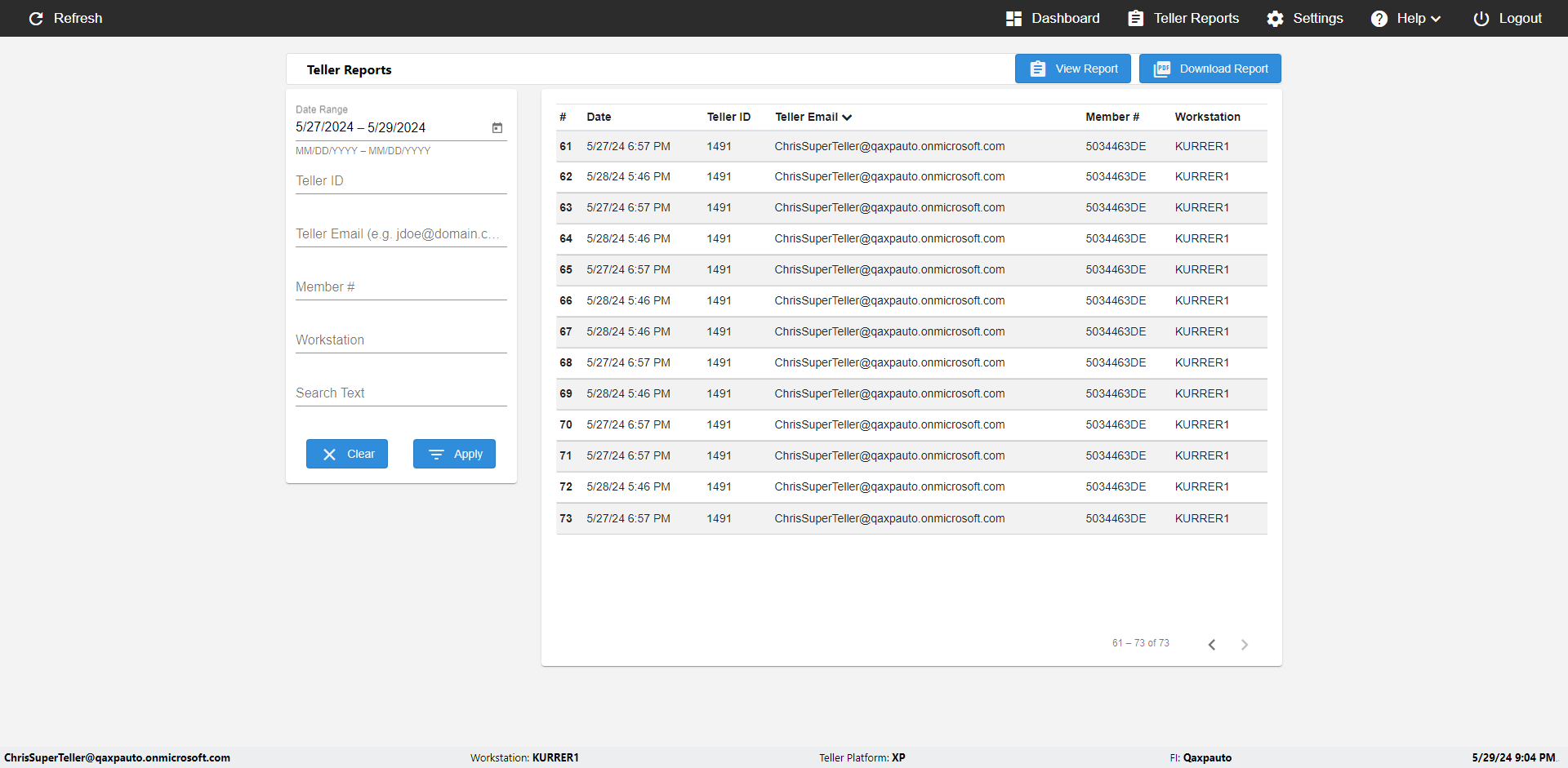This screenshot has height=768, width=1568.
Task: Click row 64 date cell
Action: point(628,239)
